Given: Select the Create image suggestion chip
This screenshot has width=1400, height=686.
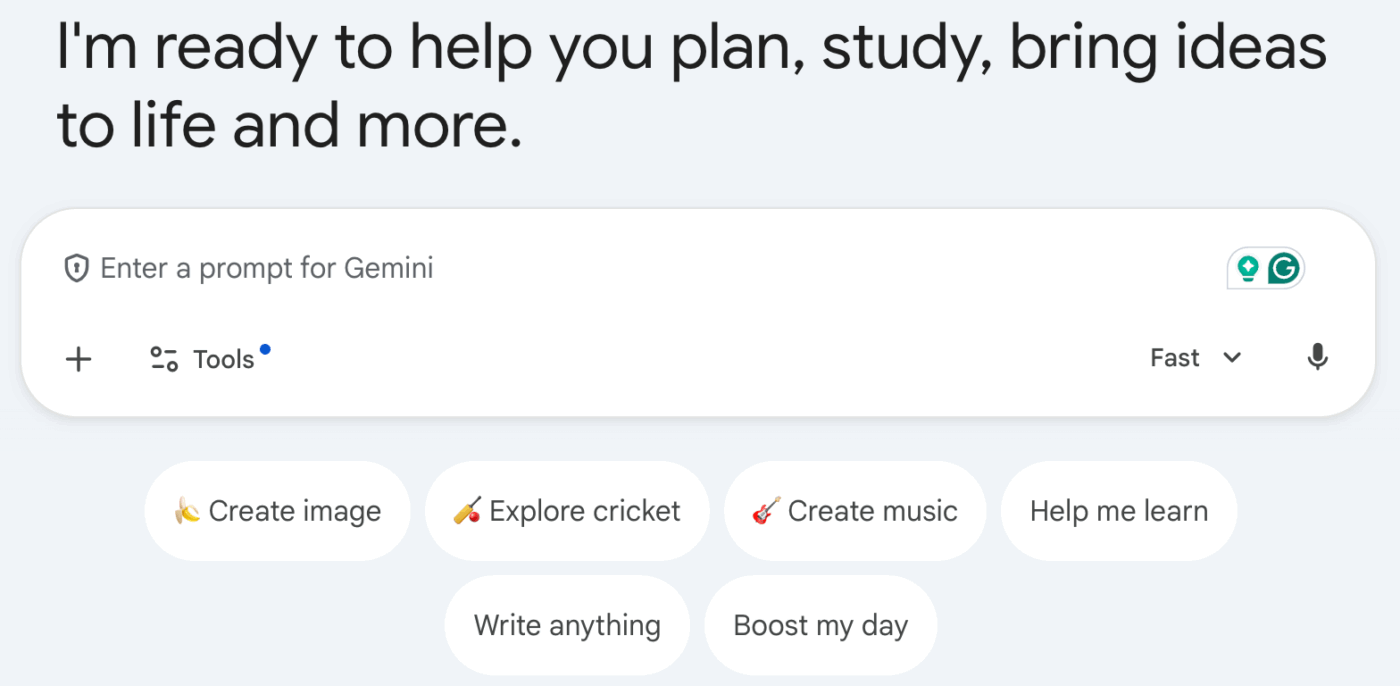Looking at the screenshot, I should (x=277, y=510).
